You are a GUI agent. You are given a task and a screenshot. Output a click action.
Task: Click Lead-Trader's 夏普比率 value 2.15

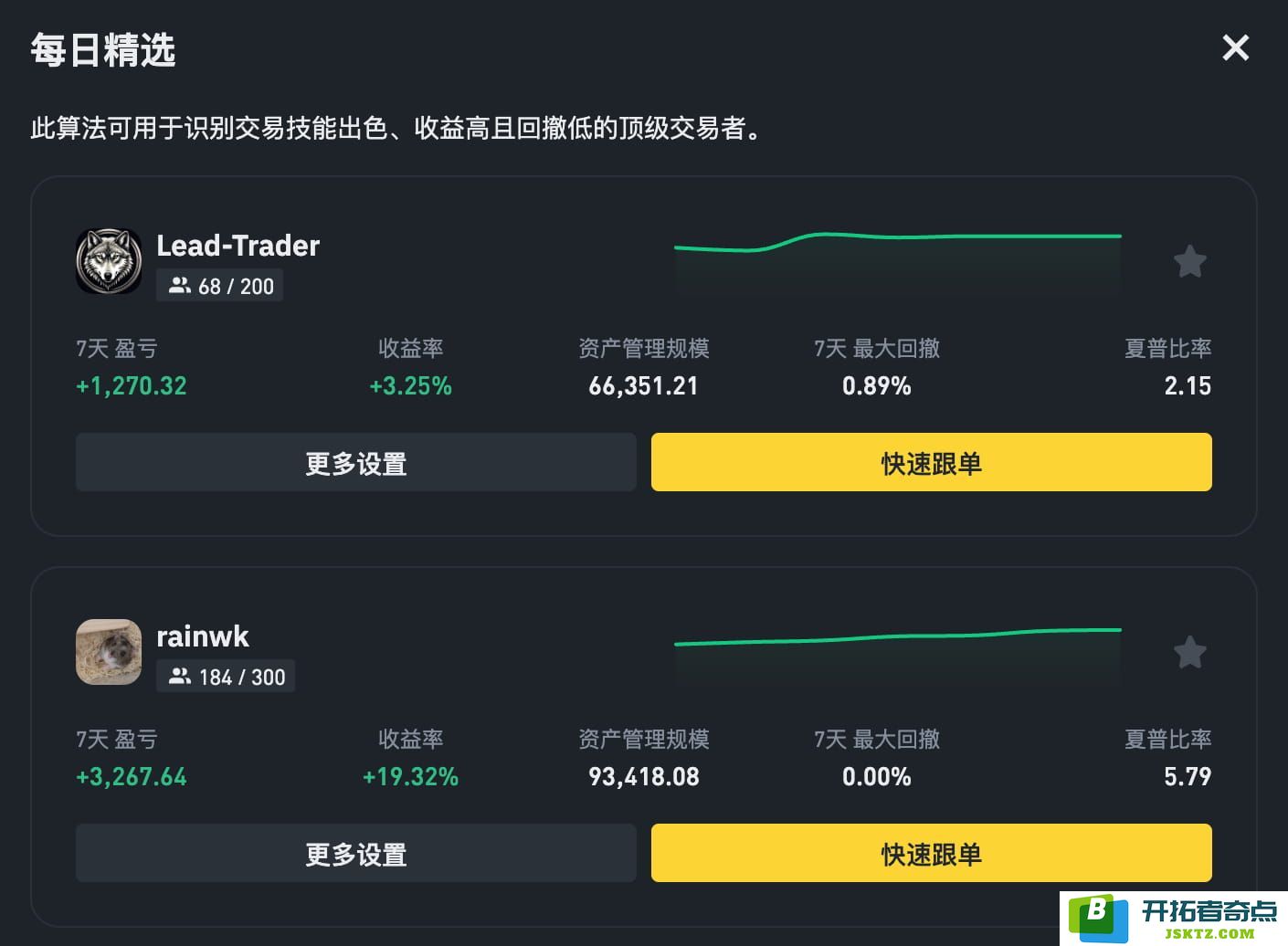1187,386
